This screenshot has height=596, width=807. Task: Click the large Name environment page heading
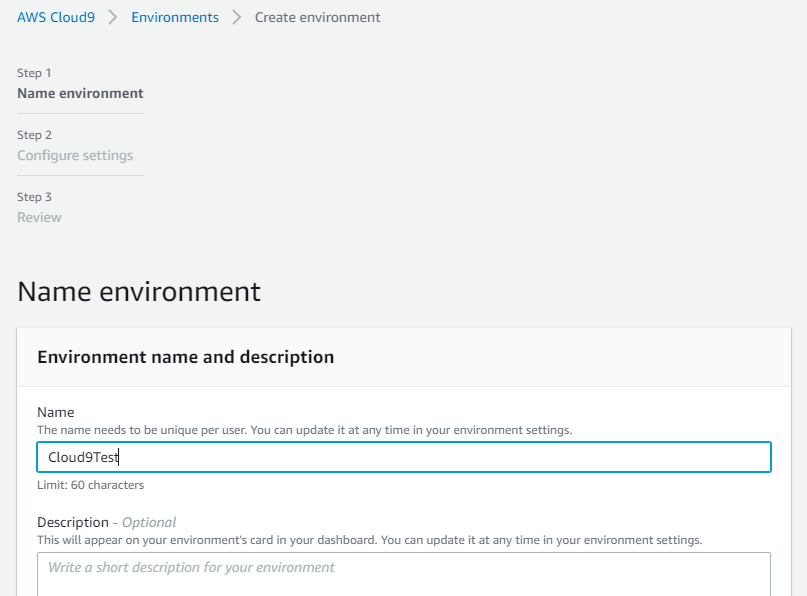tap(139, 291)
